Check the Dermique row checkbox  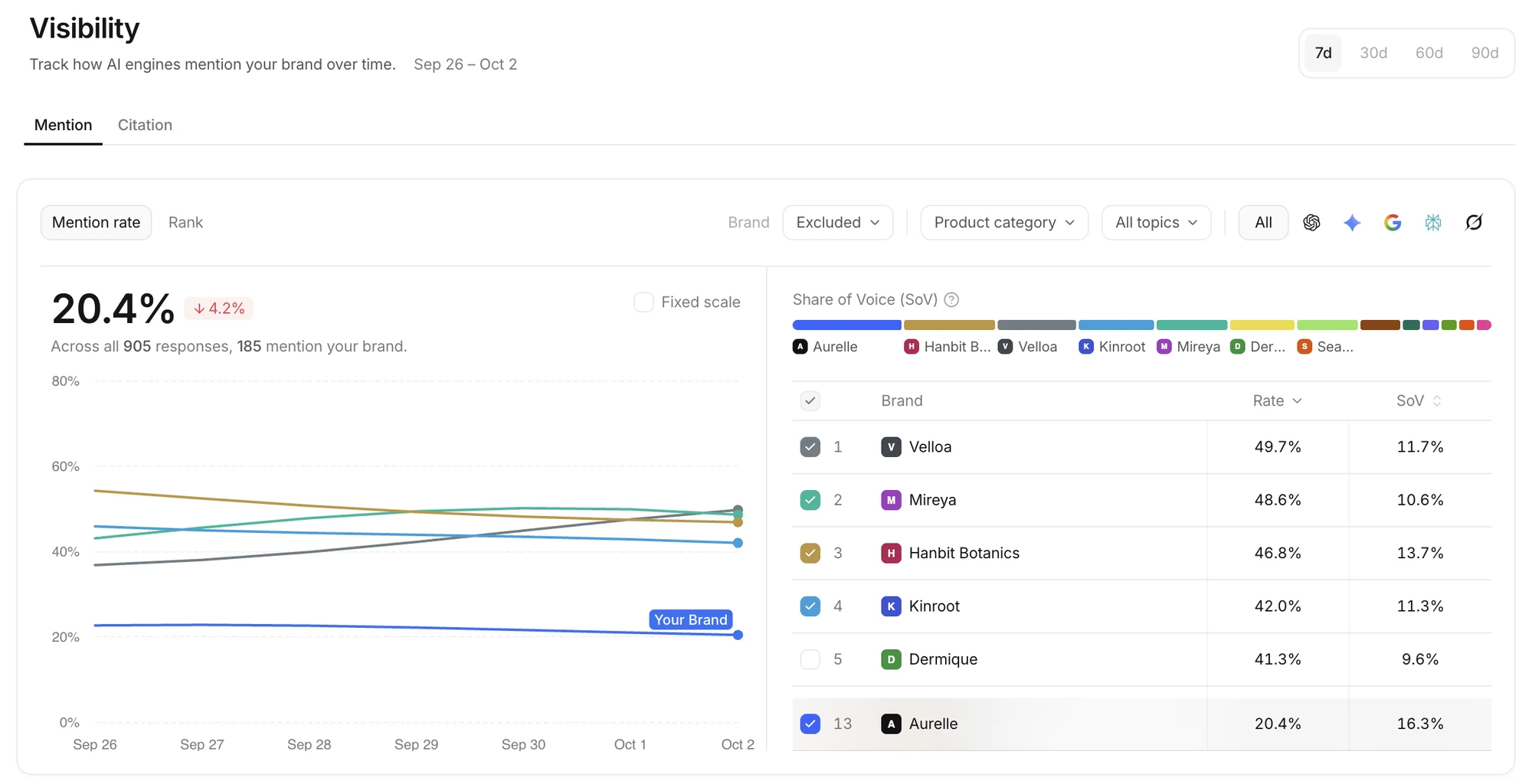pos(810,659)
